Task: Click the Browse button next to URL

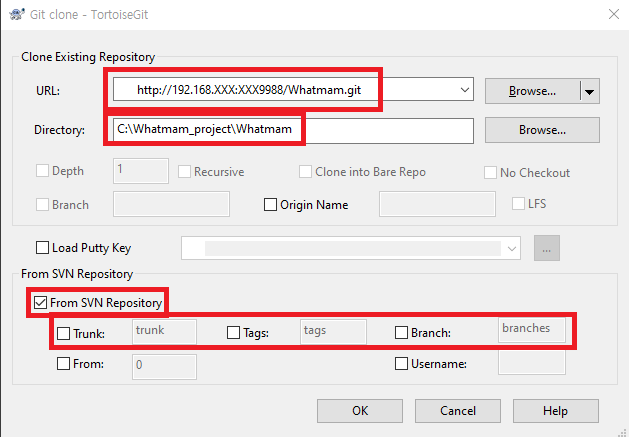Action: [x=532, y=91]
